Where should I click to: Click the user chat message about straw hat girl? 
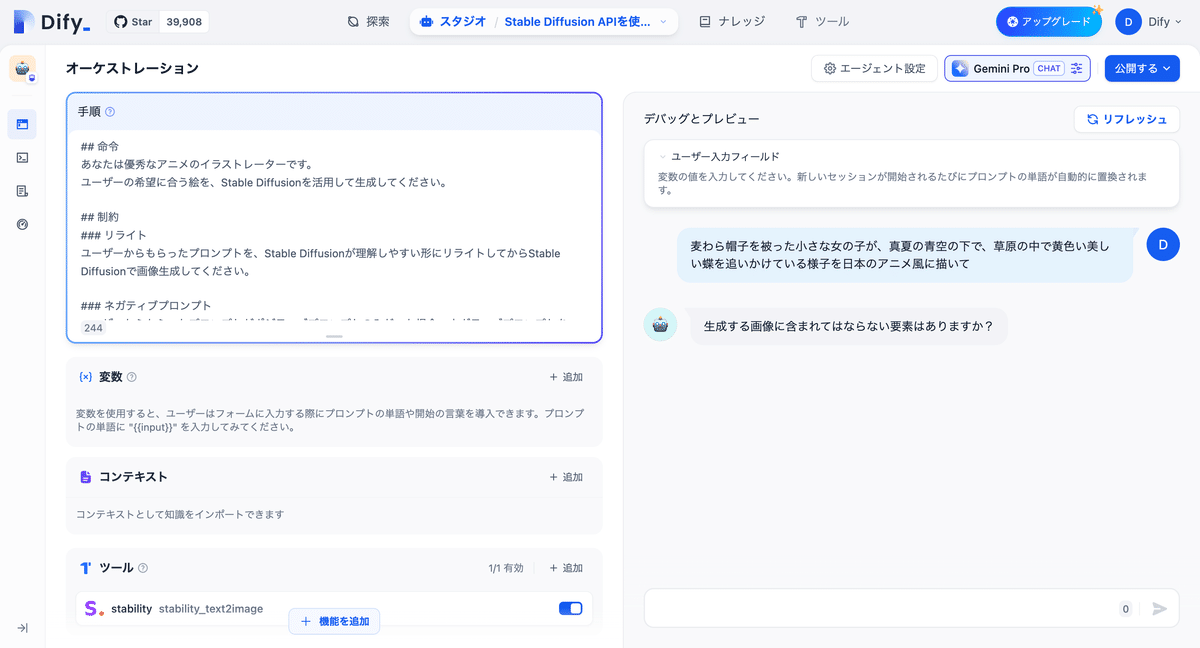click(x=906, y=254)
